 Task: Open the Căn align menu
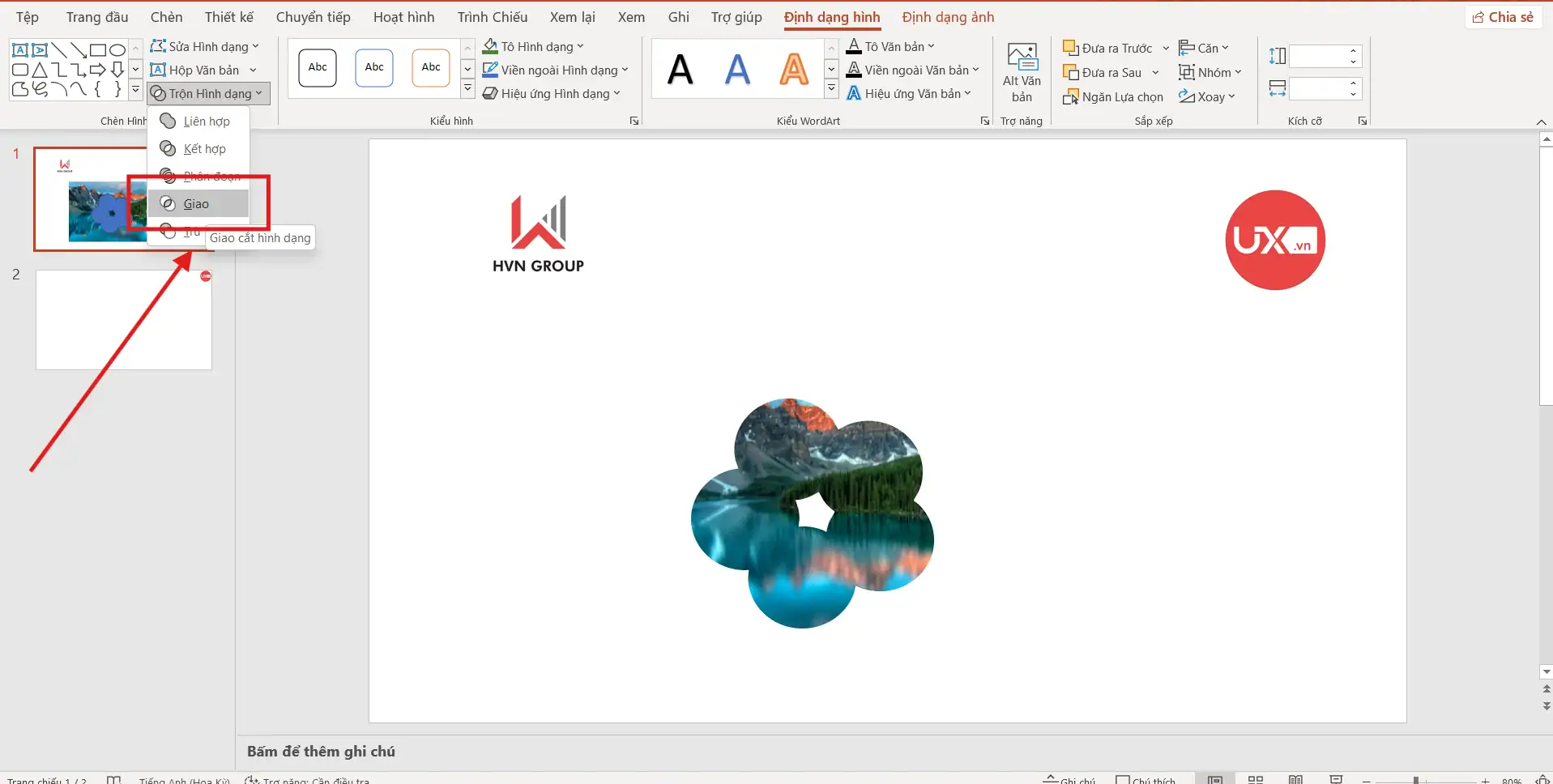point(1204,48)
